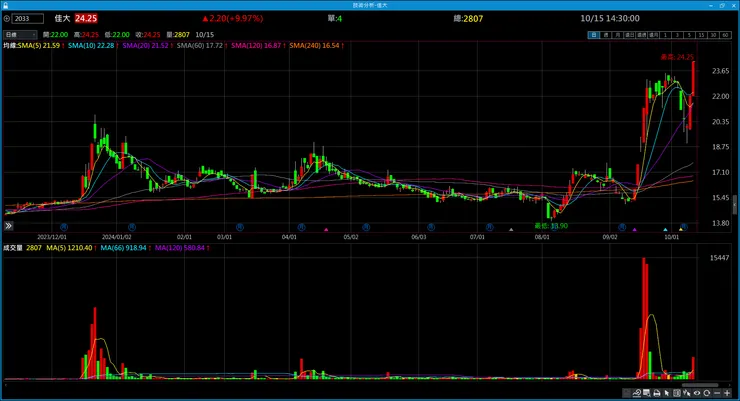
Task: Click the 2024/01/02 date label on time axis
Action: click(117, 237)
